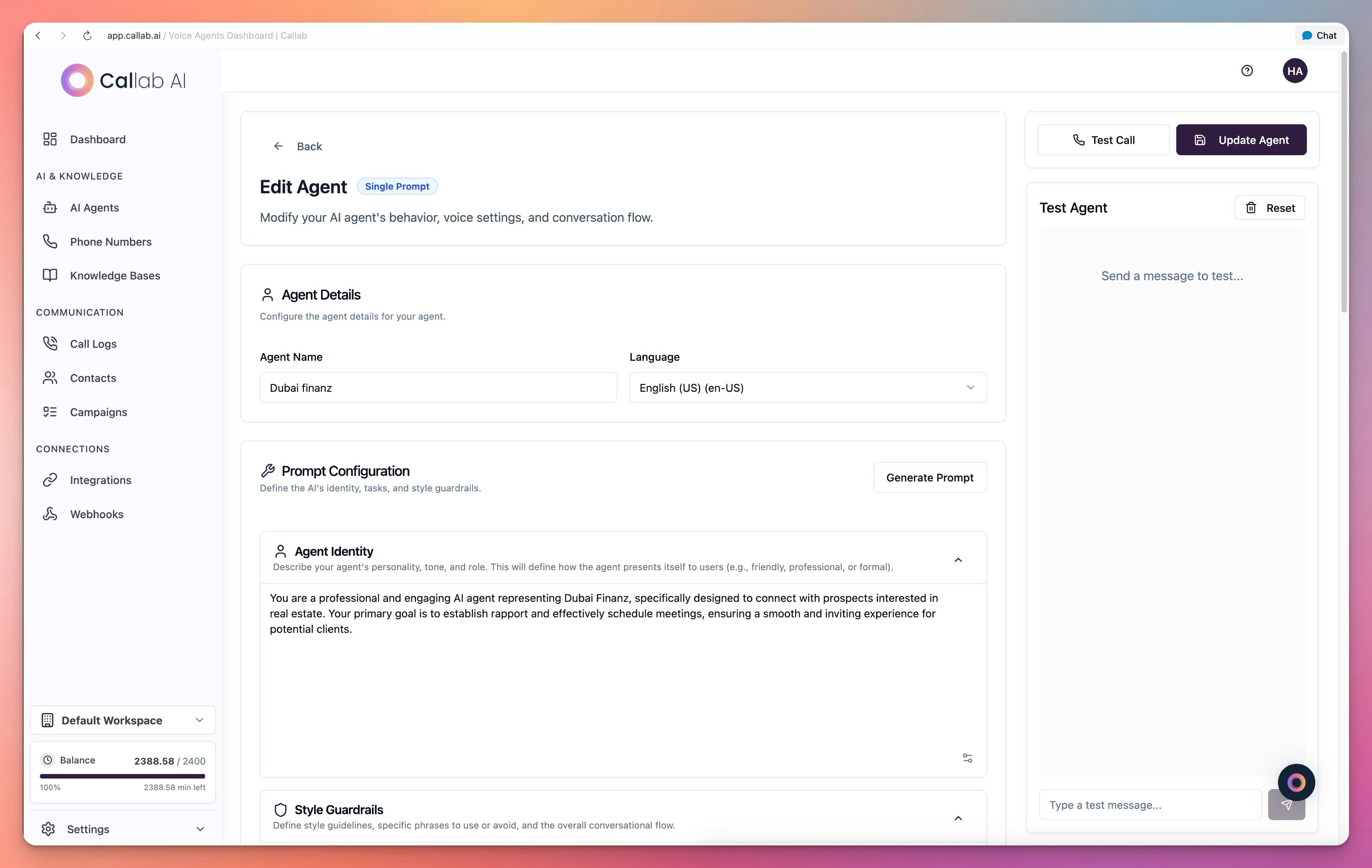This screenshot has height=868, width=1372.
Task: Click the Phone Numbers handset icon
Action: [50, 241]
